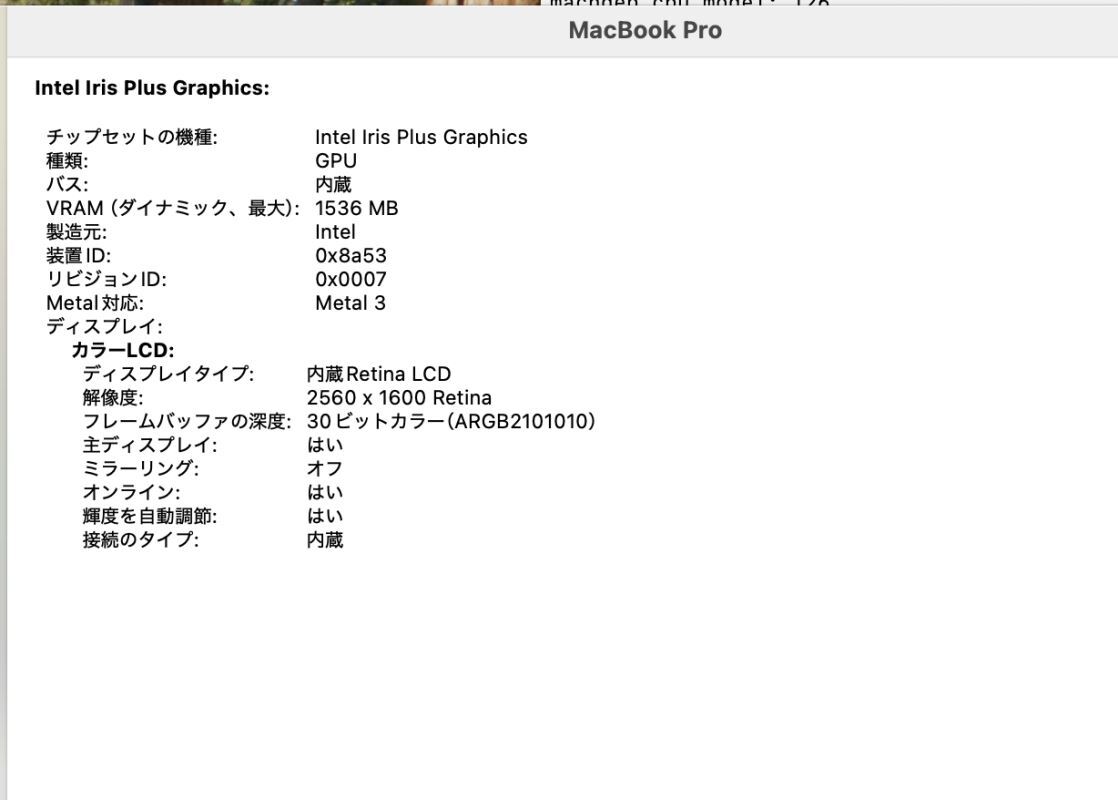
Task: Click the "リビジョンID:" label
Action: (x=106, y=279)
